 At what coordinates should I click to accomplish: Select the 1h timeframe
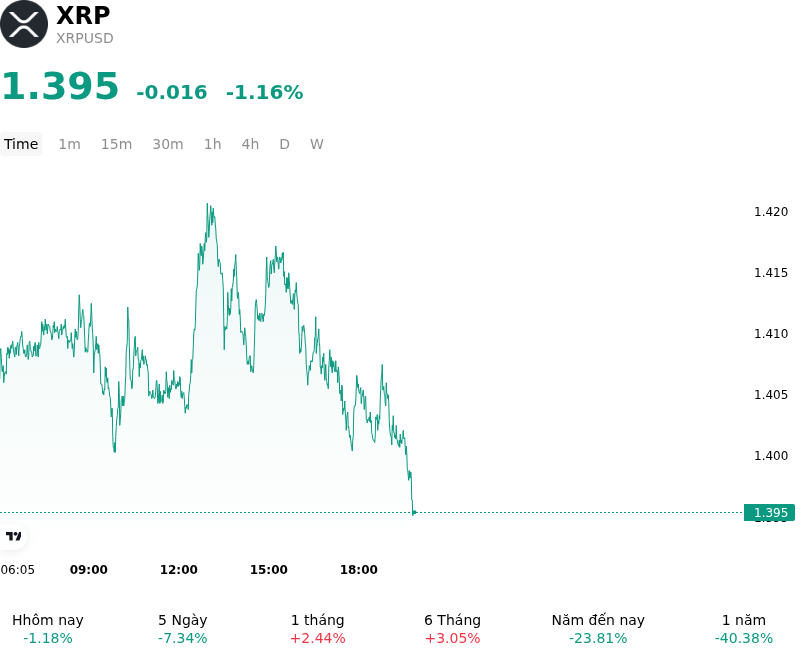tap(213, 144)
